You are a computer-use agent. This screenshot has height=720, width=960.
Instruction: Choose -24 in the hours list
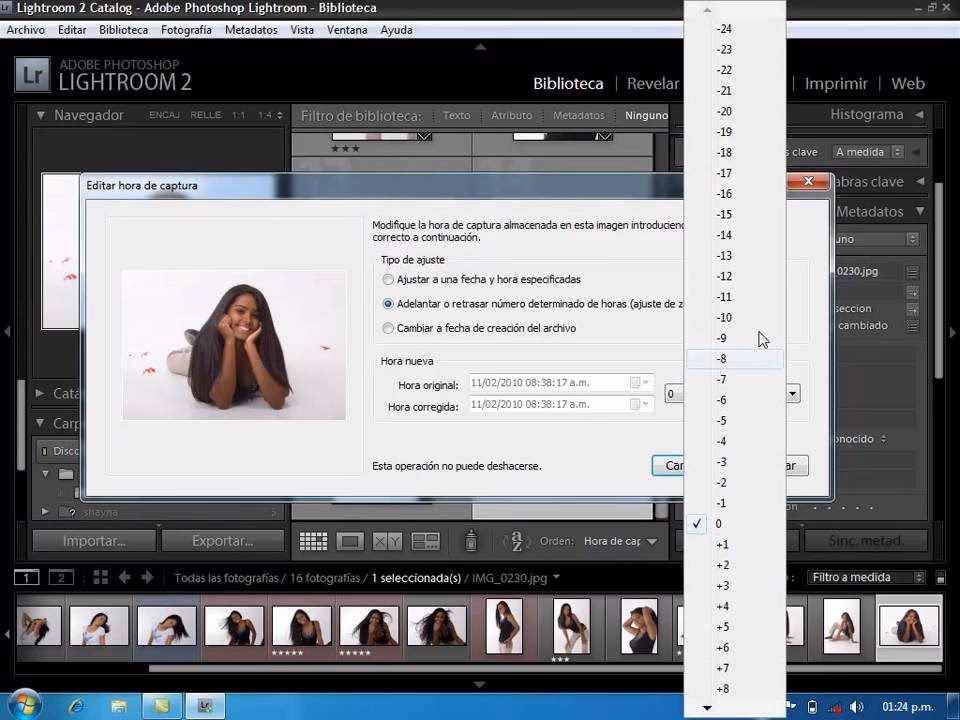735,29
